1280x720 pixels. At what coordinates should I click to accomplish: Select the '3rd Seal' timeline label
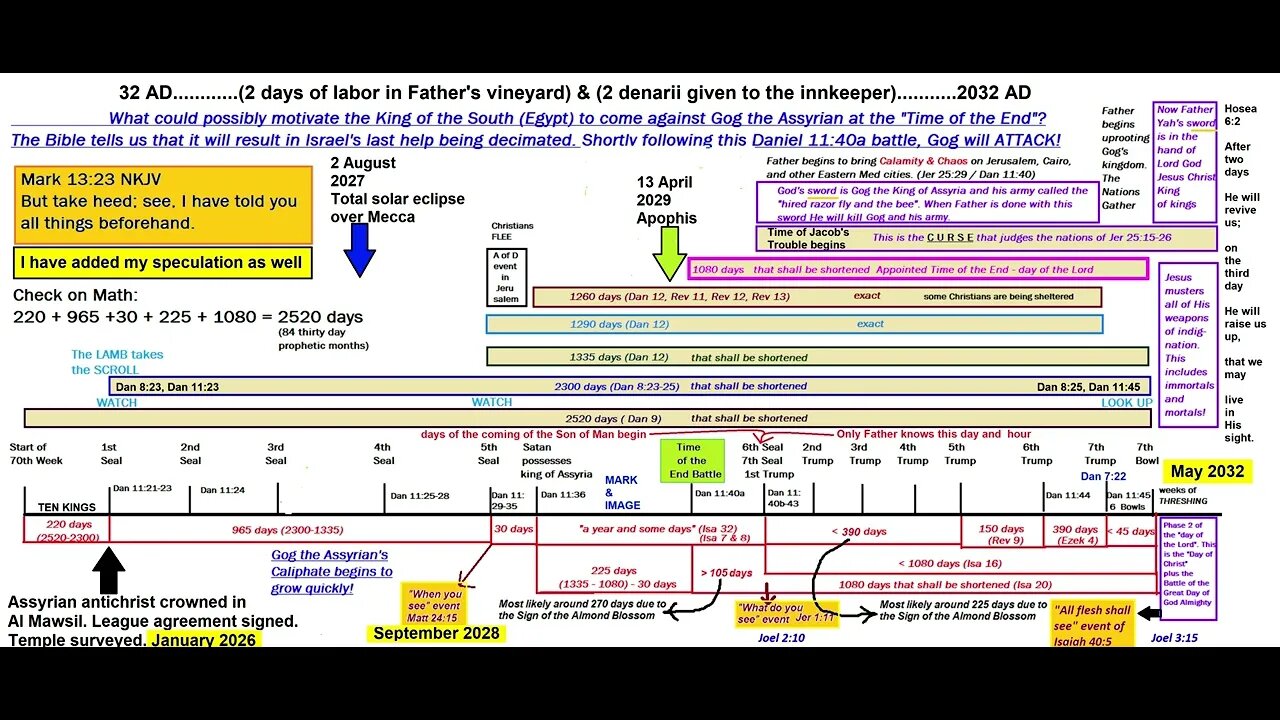pos(275,454)
